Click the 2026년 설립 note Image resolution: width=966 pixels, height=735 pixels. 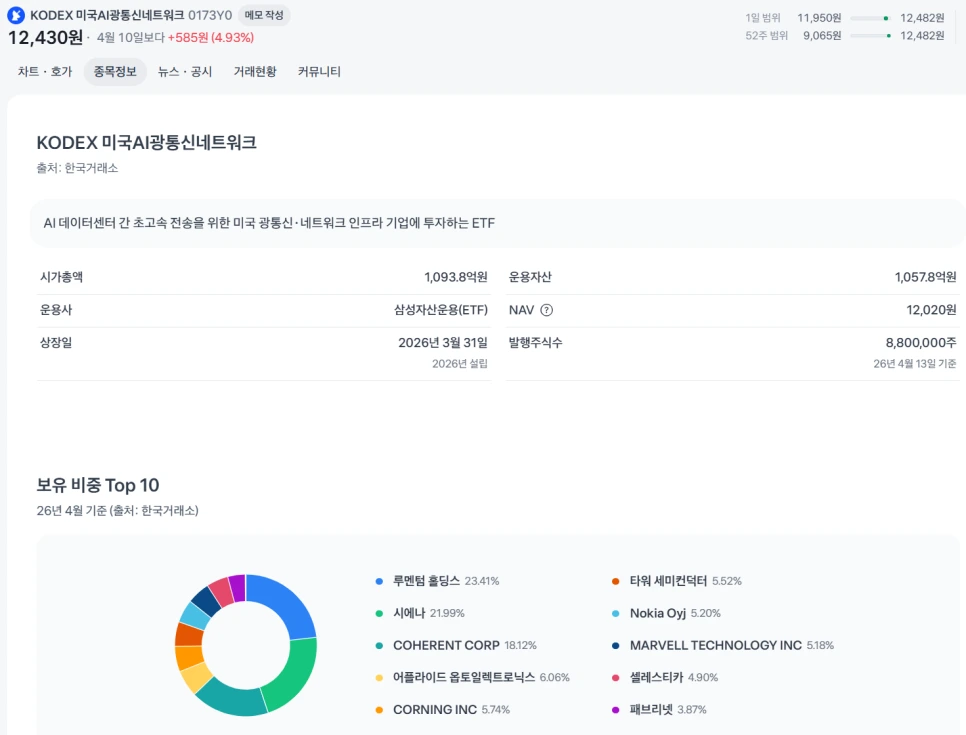(460, 363)
